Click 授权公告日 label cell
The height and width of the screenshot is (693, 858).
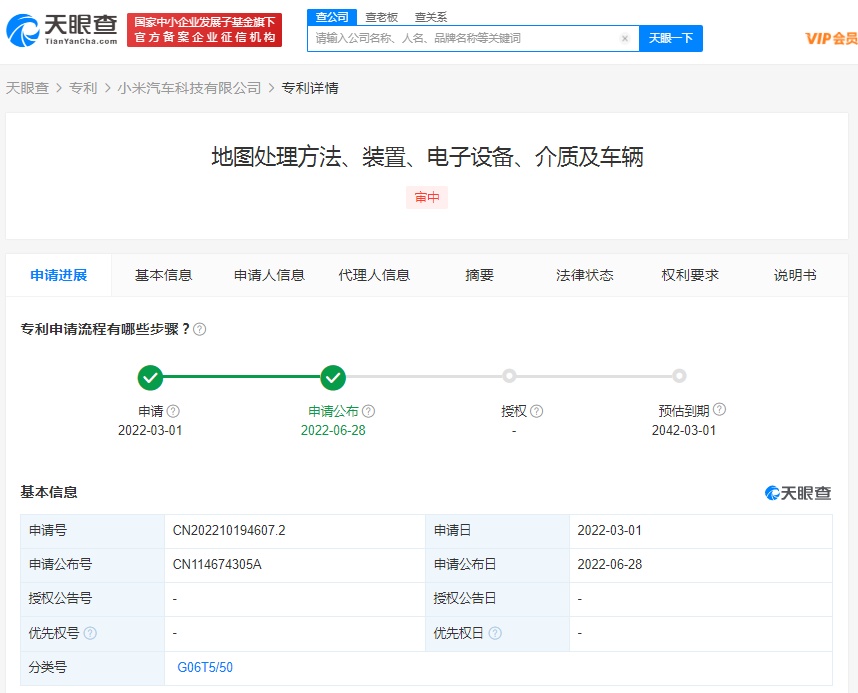(497, 598)
